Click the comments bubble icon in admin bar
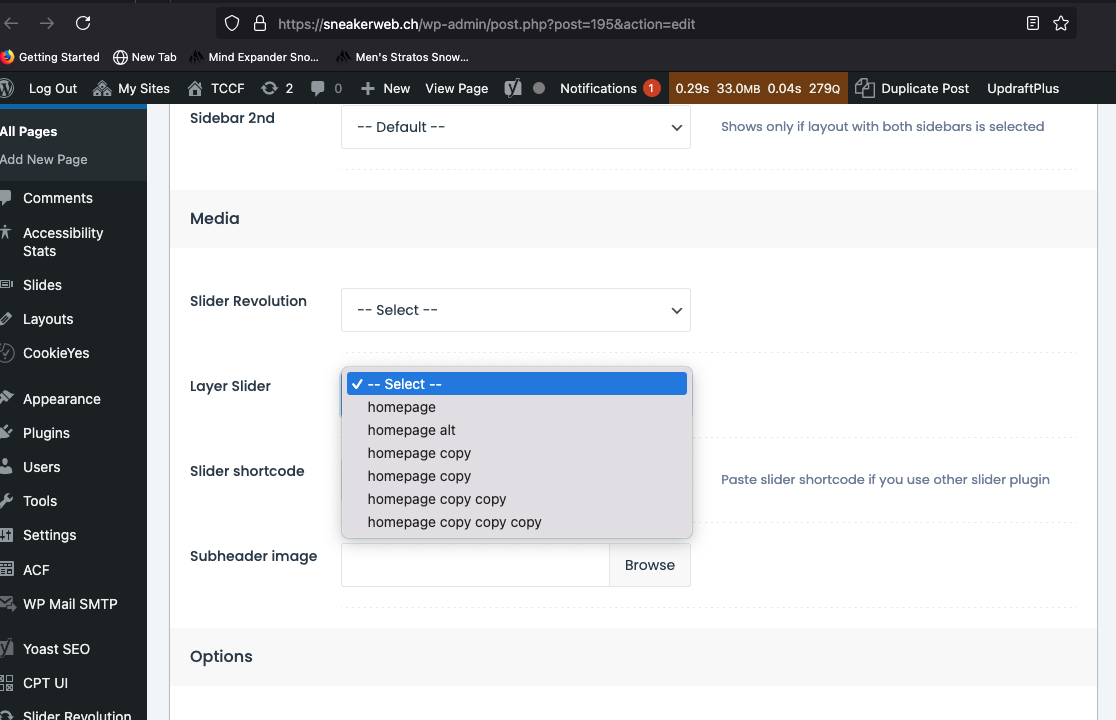This screenshot has height=720, width=1116. pyautogui.click(x=318, y=88)
